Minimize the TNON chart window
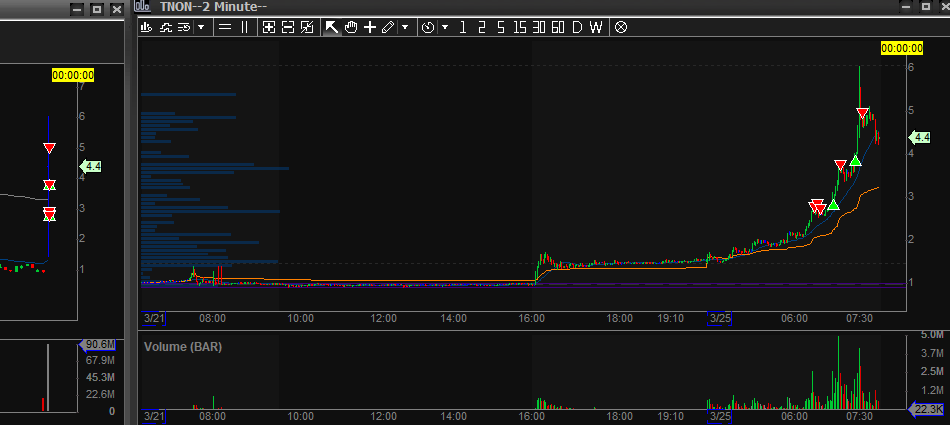This screenshot has width=950, height=425. [906, 7]
